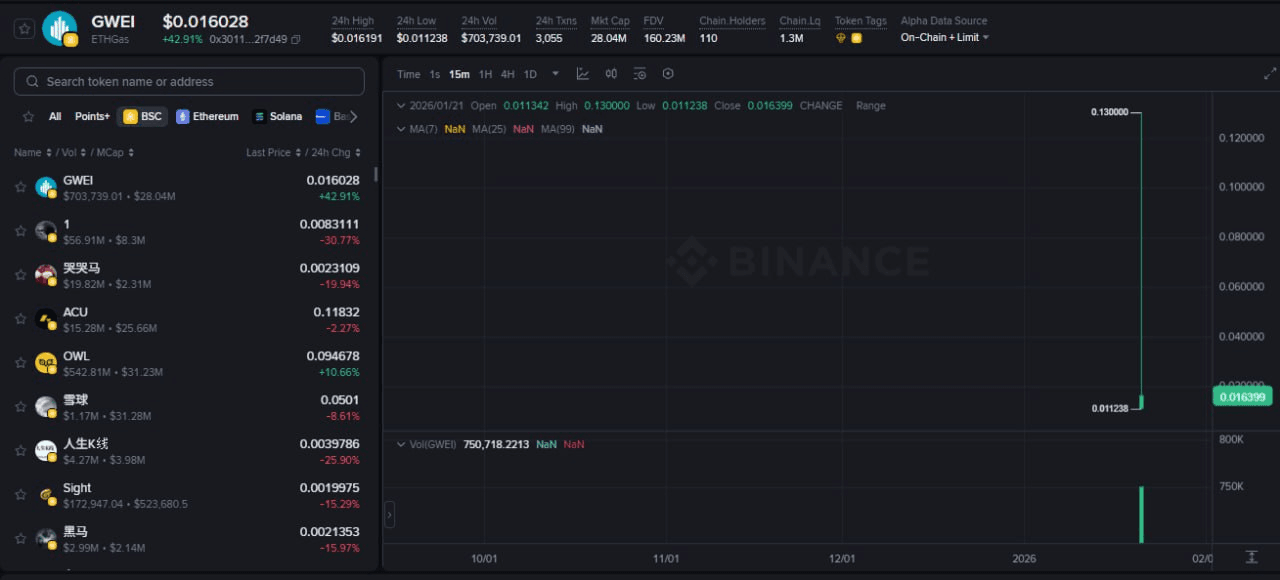Favorite the GWEI token with its star
This screenshot has height=580, width=1280.
click(20, 187)
